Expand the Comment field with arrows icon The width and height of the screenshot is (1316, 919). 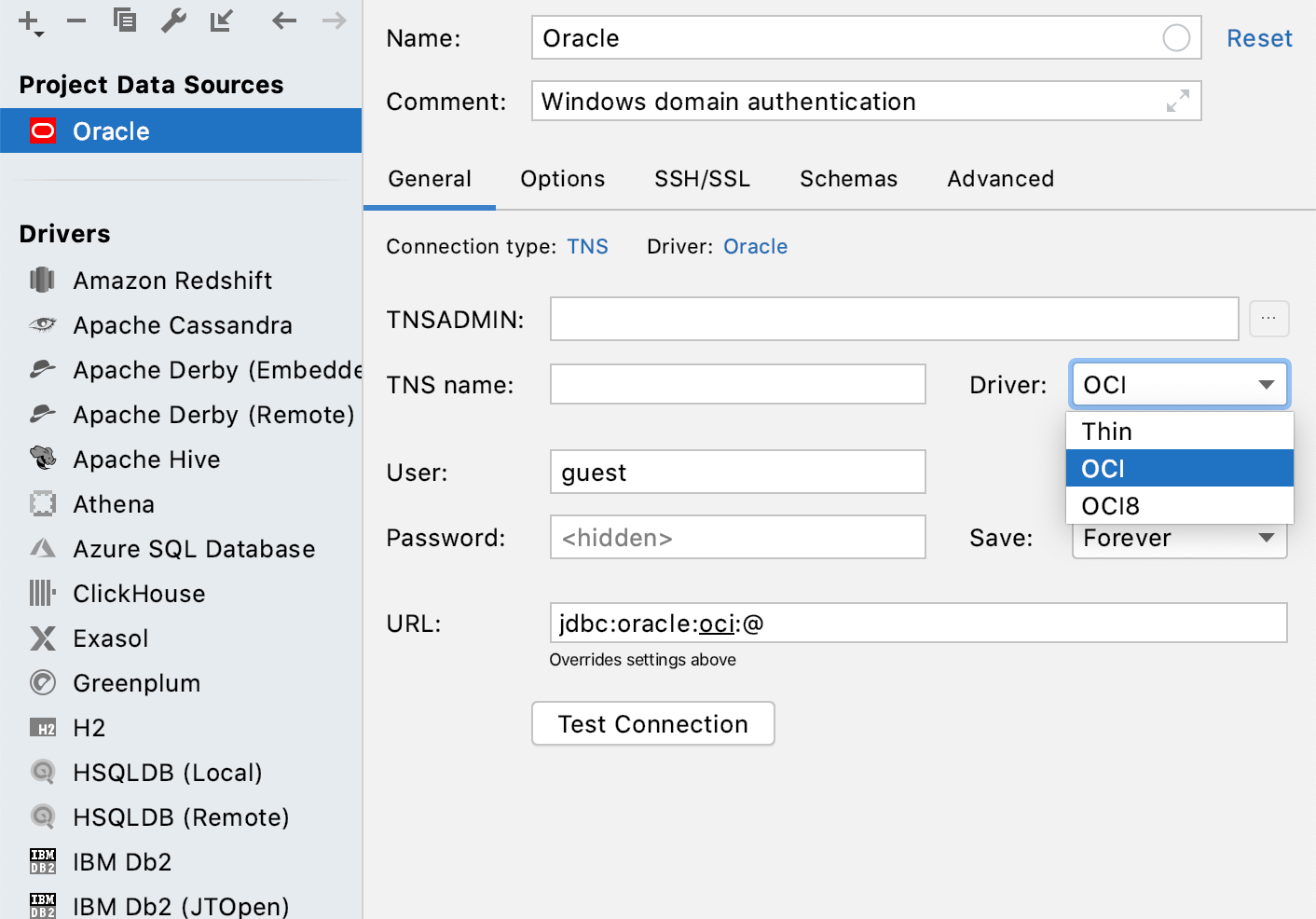(1178, 101)
